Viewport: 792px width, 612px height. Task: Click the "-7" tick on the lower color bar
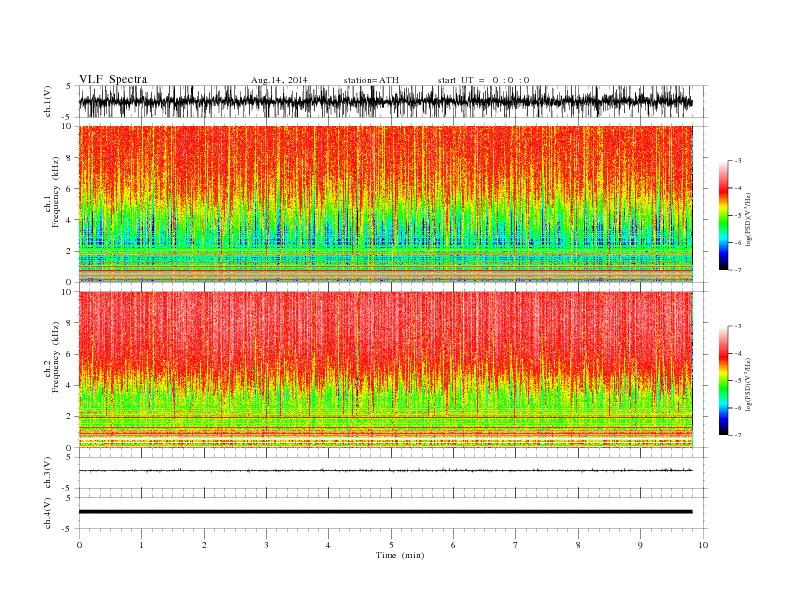pyautogui.click(x=738, y=435)
